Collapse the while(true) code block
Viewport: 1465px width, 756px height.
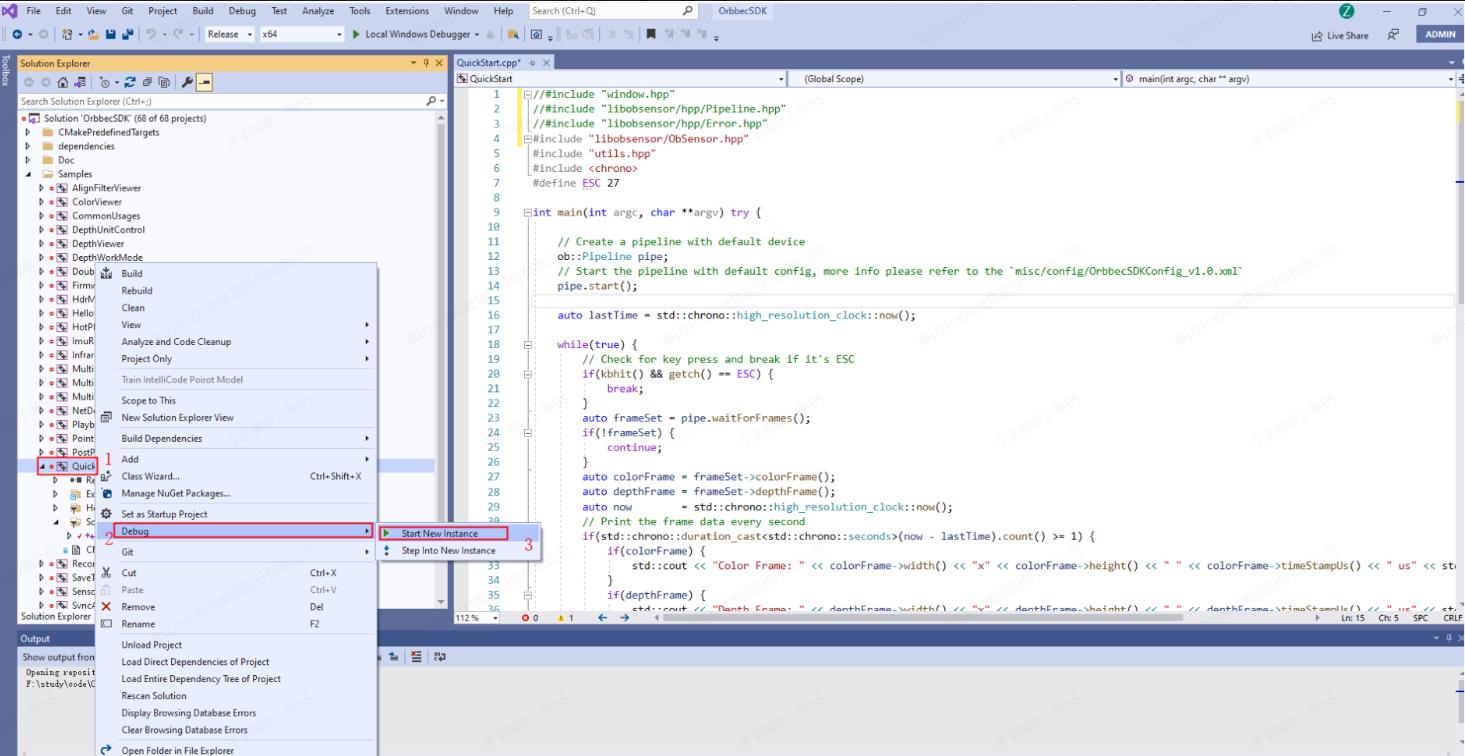click(527, 344)
